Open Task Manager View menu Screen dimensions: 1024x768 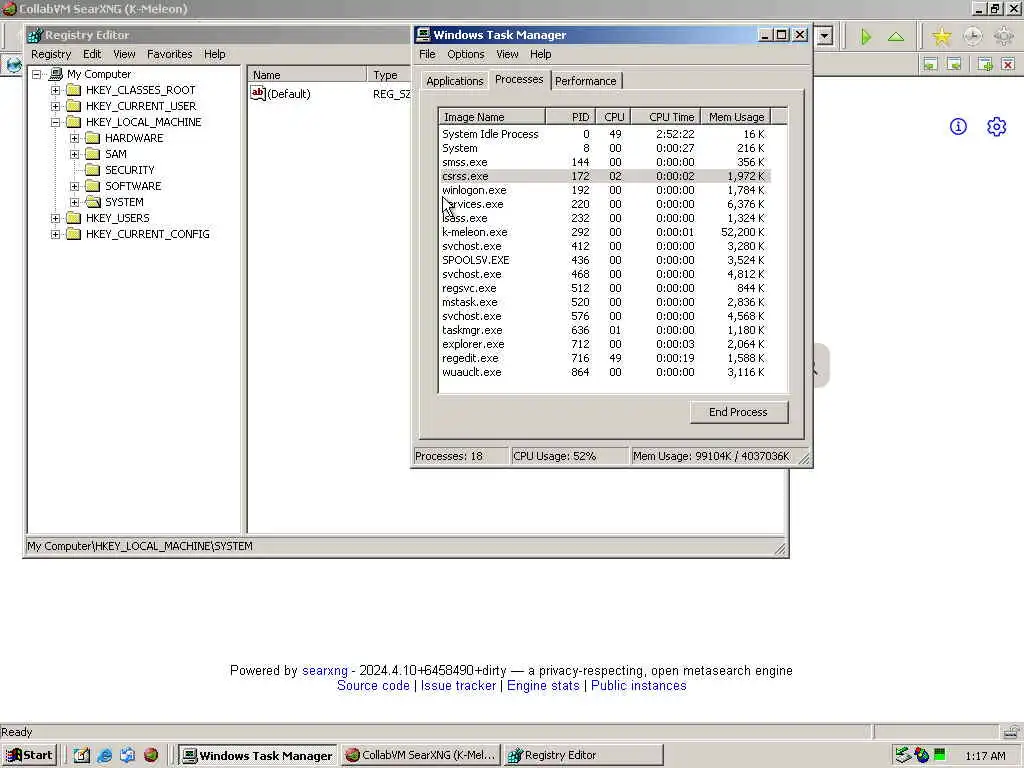pyautogui.click(x=507, y=54)
